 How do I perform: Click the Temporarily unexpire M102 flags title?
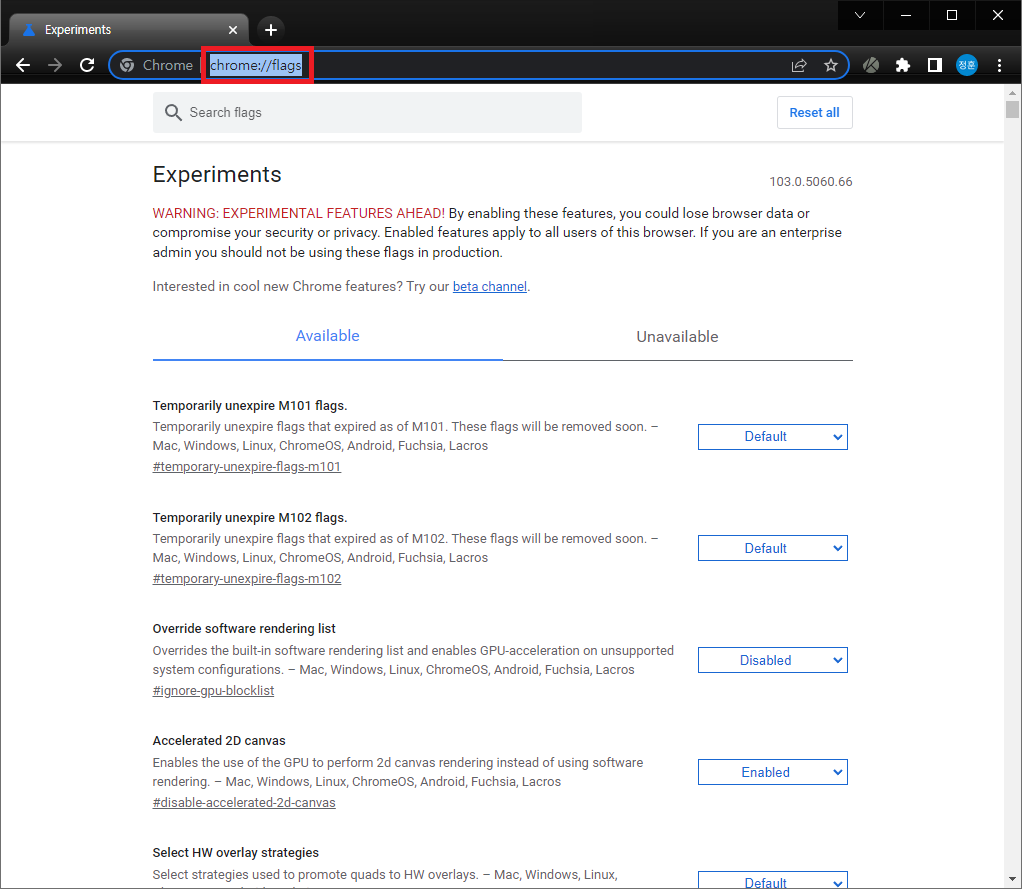tap(250, 517)
